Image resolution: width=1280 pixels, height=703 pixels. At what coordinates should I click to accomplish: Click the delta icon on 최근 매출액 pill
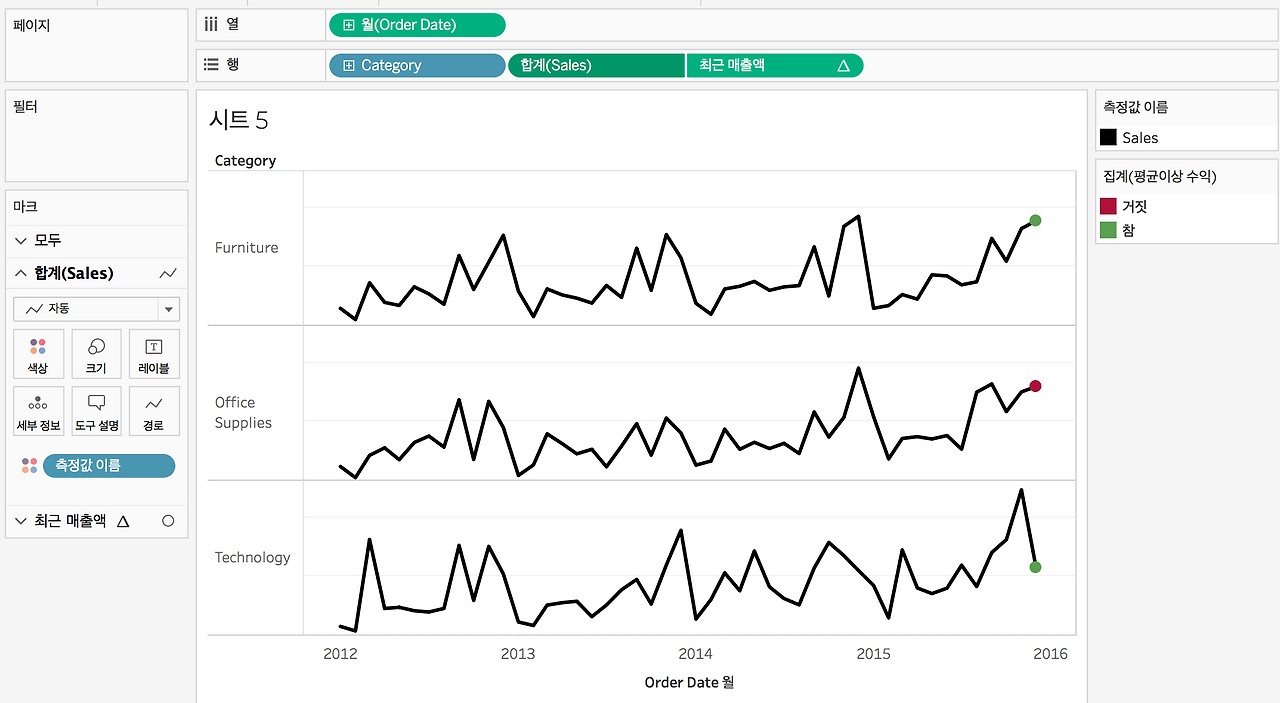pyautogui.click(x=842, y=65)
